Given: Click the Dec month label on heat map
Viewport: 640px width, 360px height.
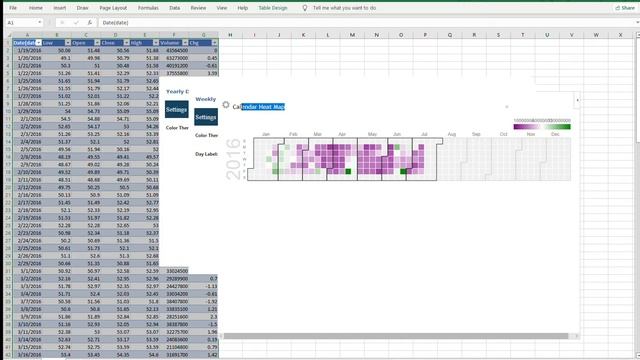Looking at the screenshot, I should click(x=555, y=134).
